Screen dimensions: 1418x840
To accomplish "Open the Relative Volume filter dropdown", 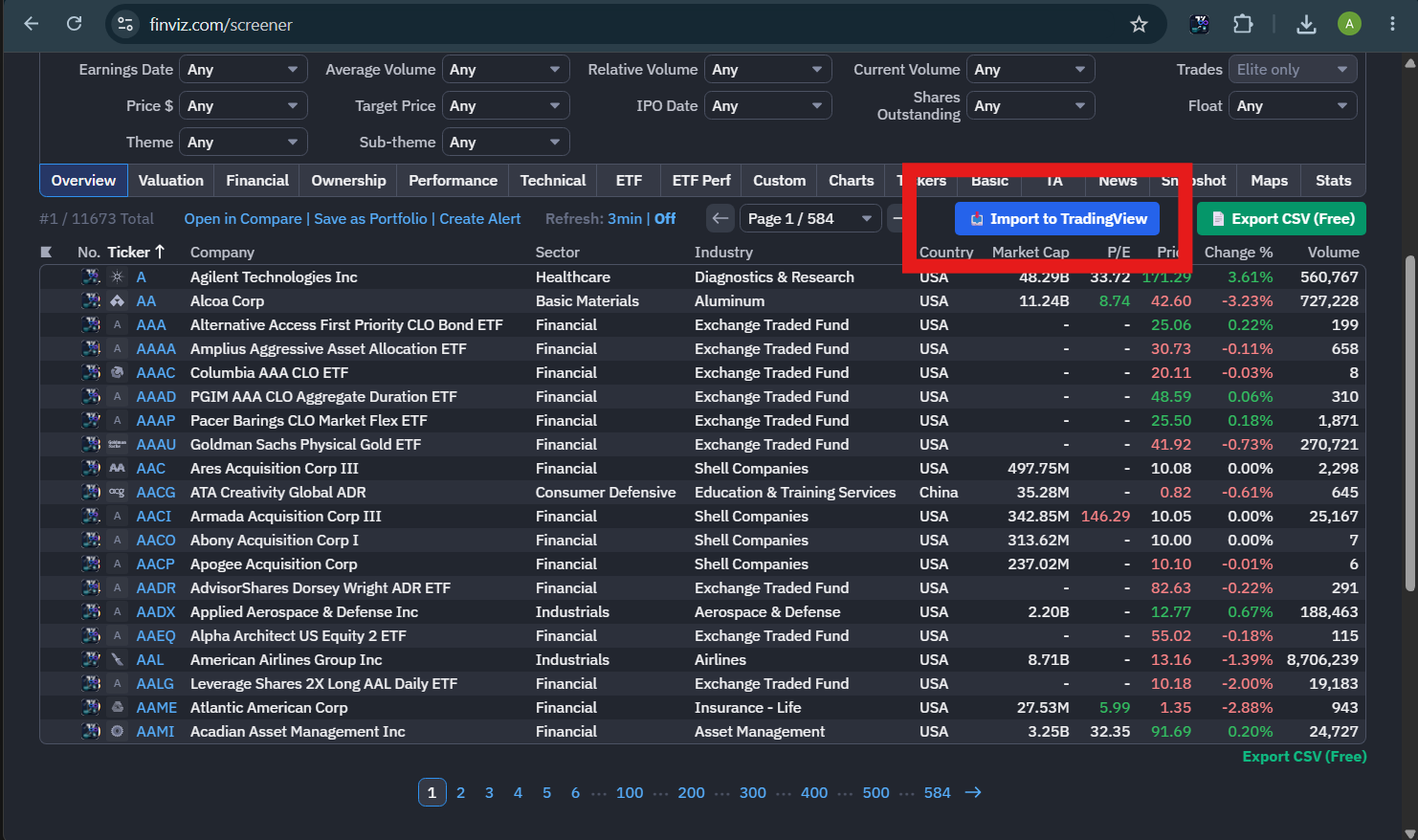I will [767, 69].
